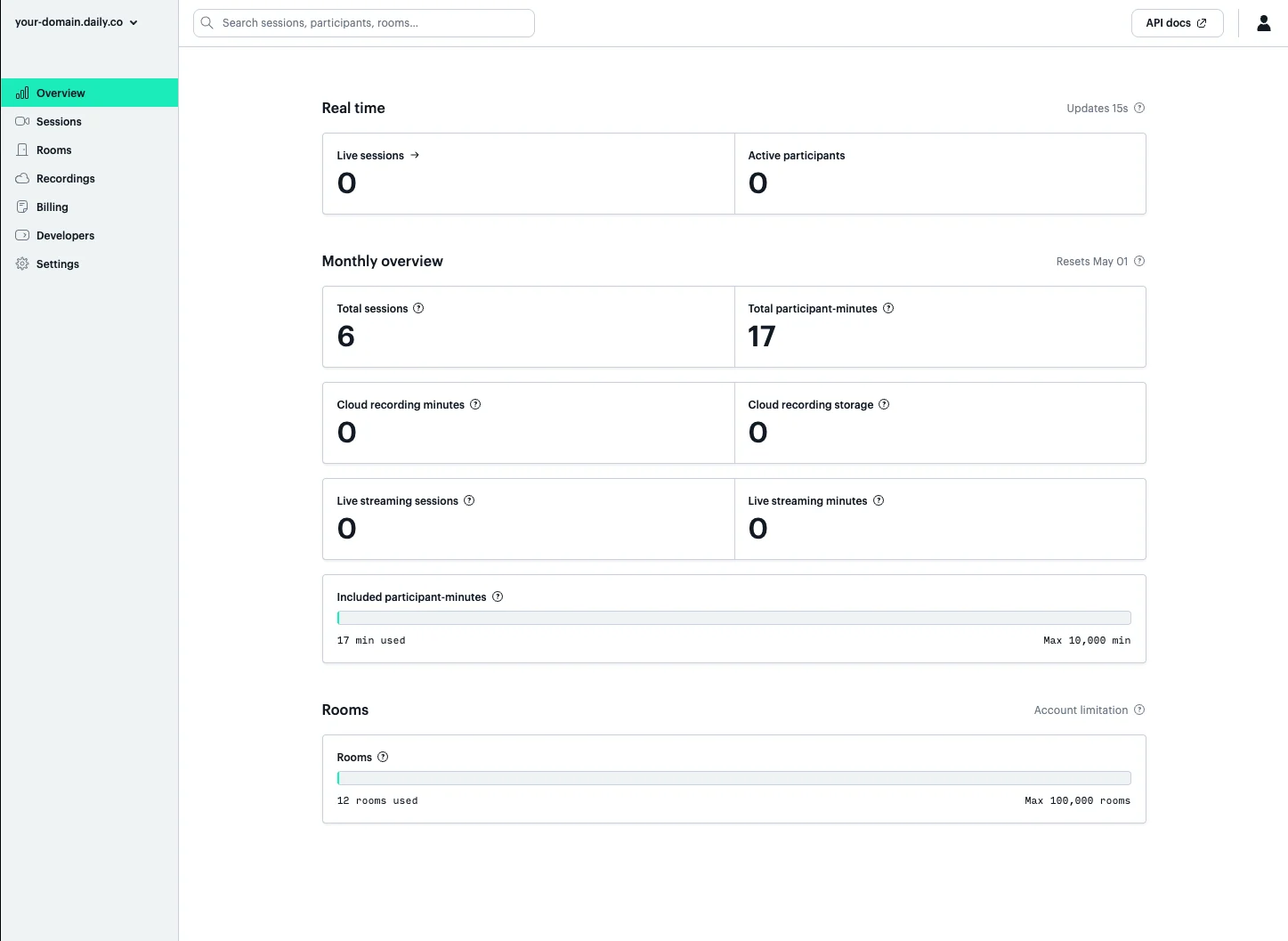The height and width of the screenshot is (941, 1288).
Task: Click external link icon on API docs
Action: tap(1202, 23)
